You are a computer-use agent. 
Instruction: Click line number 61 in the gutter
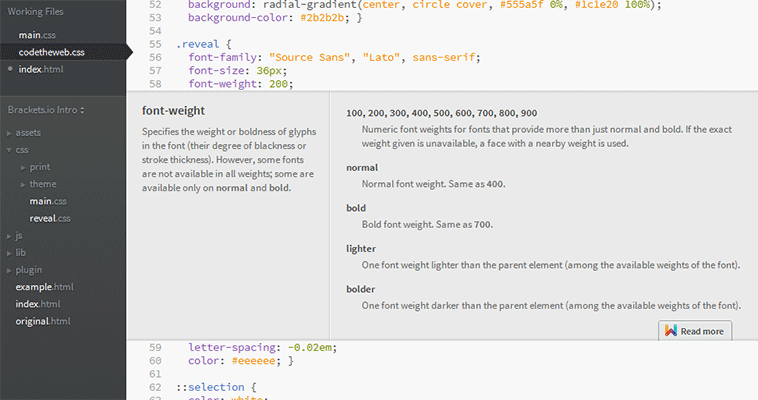pos(155,374)
